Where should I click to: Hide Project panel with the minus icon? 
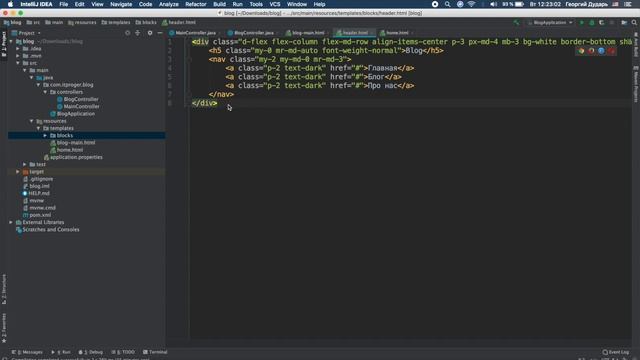point(160,33)
